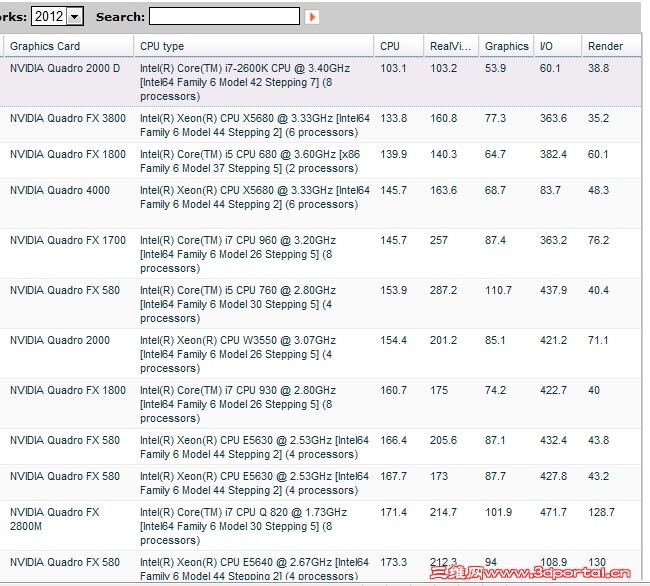
Task: Click I/O value 382.4
Action: [x=553, y=154]
